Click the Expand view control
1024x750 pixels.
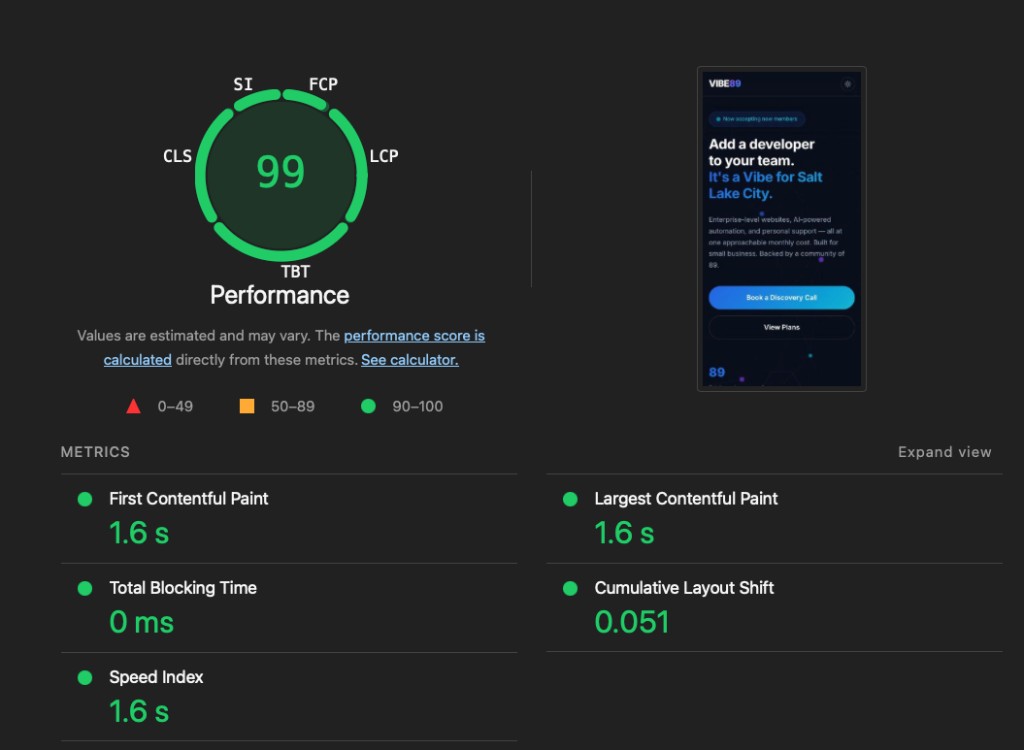coord(944,451)
